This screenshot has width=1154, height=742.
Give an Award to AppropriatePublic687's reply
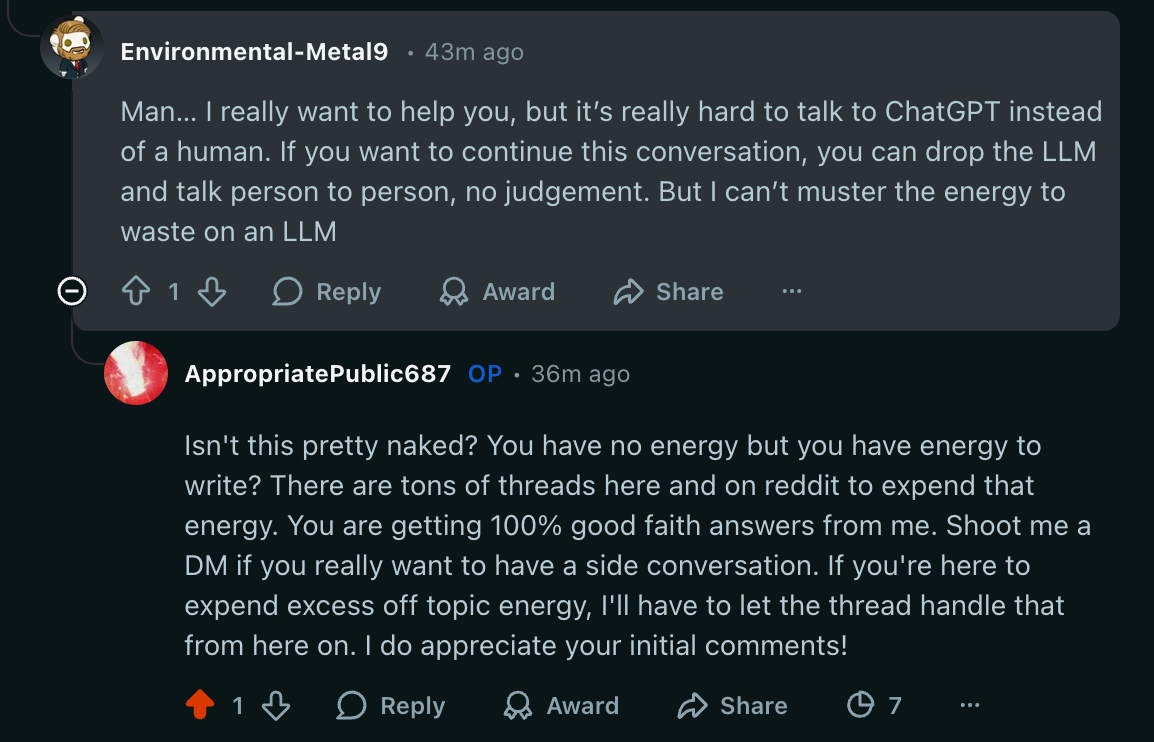tap(561, 706)
